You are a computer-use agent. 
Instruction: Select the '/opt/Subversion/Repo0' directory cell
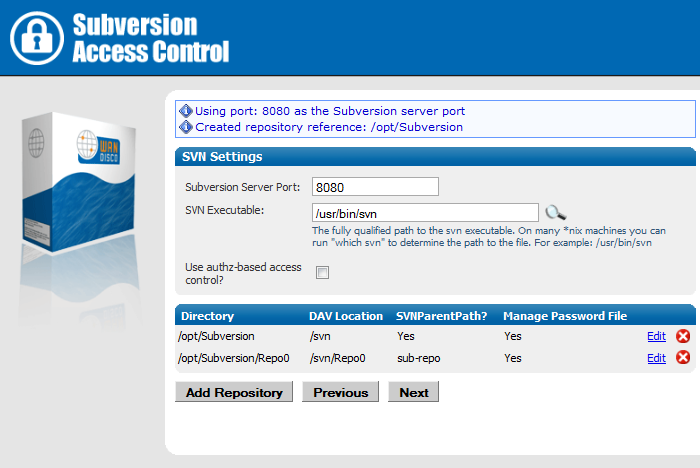pyautogui.click(x=233, y=358)
